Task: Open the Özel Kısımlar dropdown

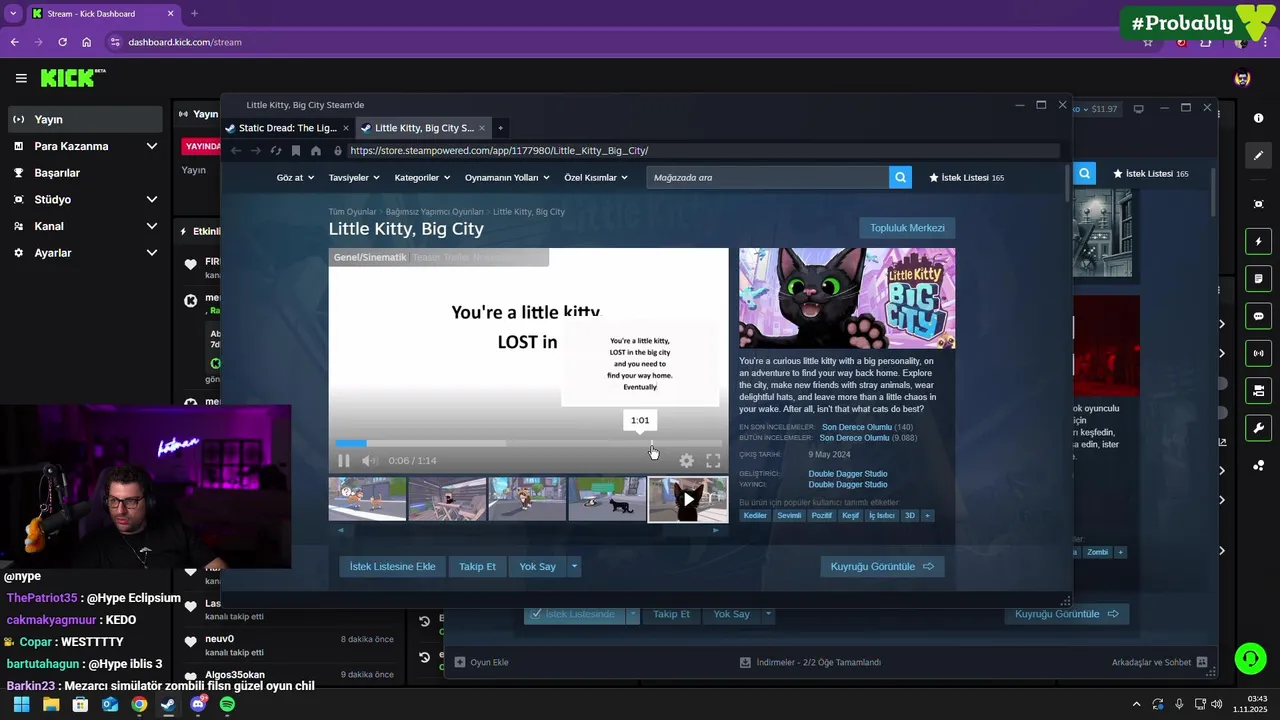Action: (x=596, y=177)
